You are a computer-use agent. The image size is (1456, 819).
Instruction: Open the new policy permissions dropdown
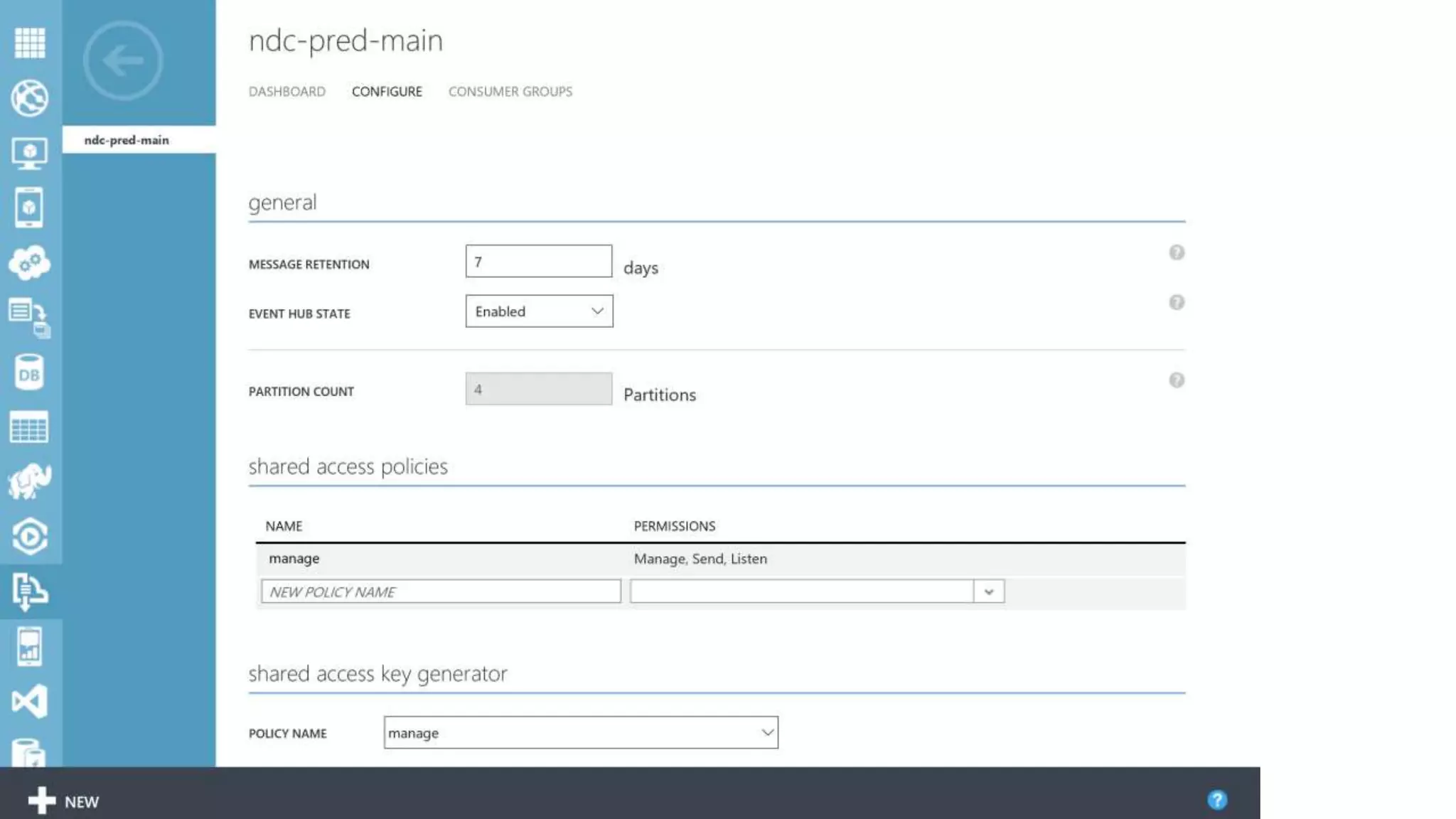(988, 591)
